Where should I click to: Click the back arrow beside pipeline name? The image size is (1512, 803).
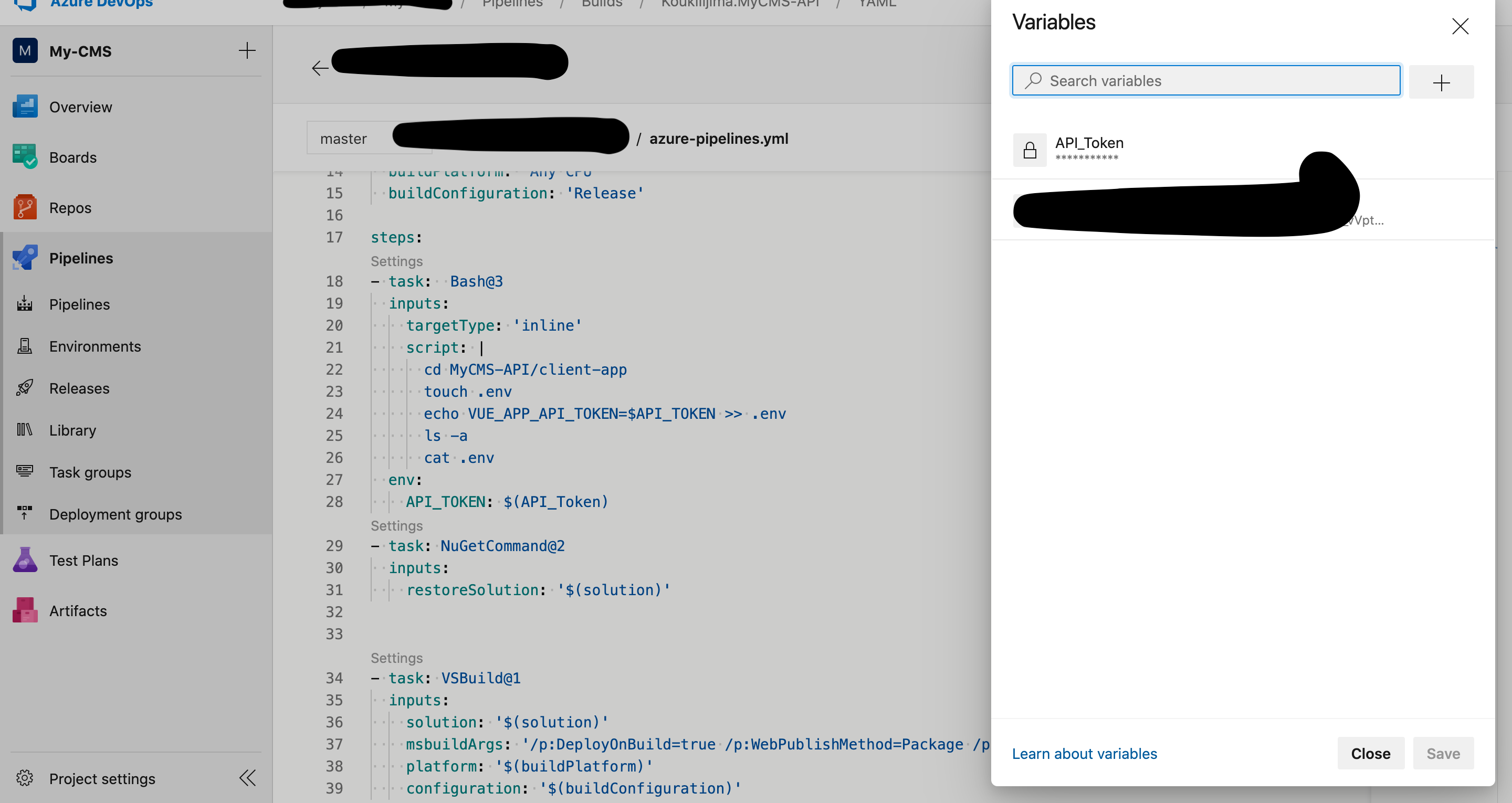(x=320, y=68)
